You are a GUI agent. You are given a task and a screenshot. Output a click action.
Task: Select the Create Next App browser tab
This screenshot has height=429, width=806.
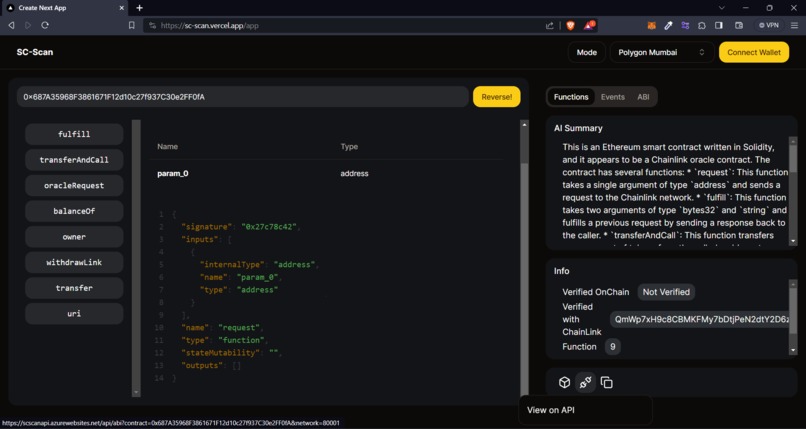[64, 8]
